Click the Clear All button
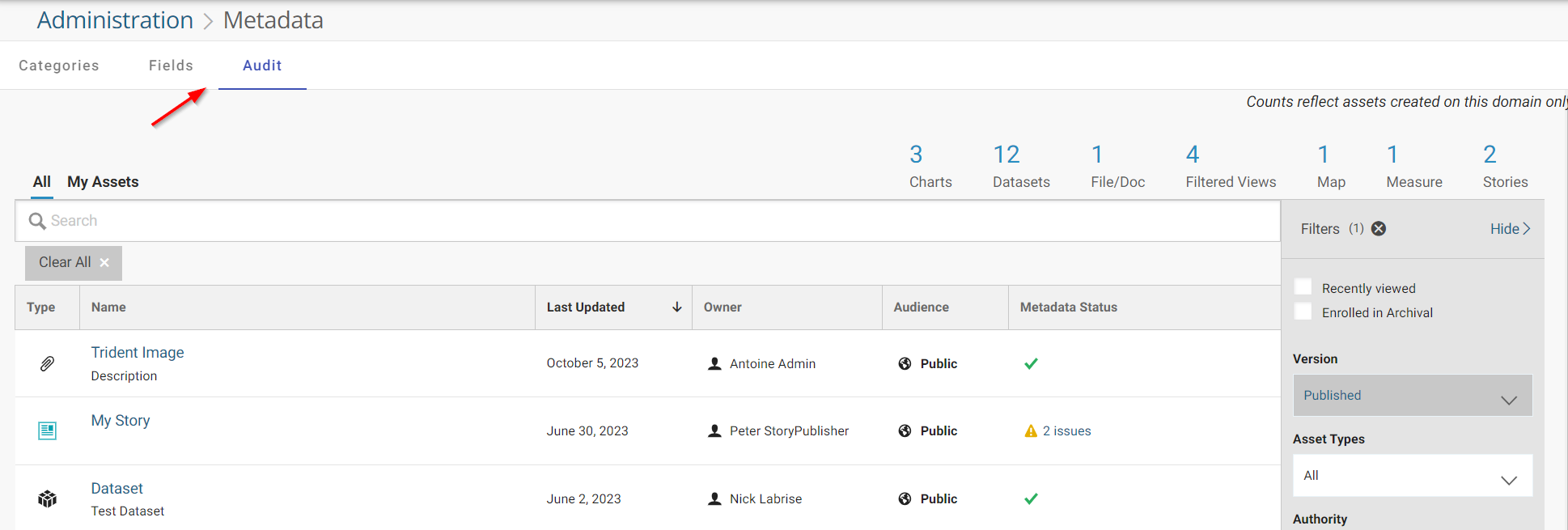This screenshot has width=1568, height=530. click(74, 263)
